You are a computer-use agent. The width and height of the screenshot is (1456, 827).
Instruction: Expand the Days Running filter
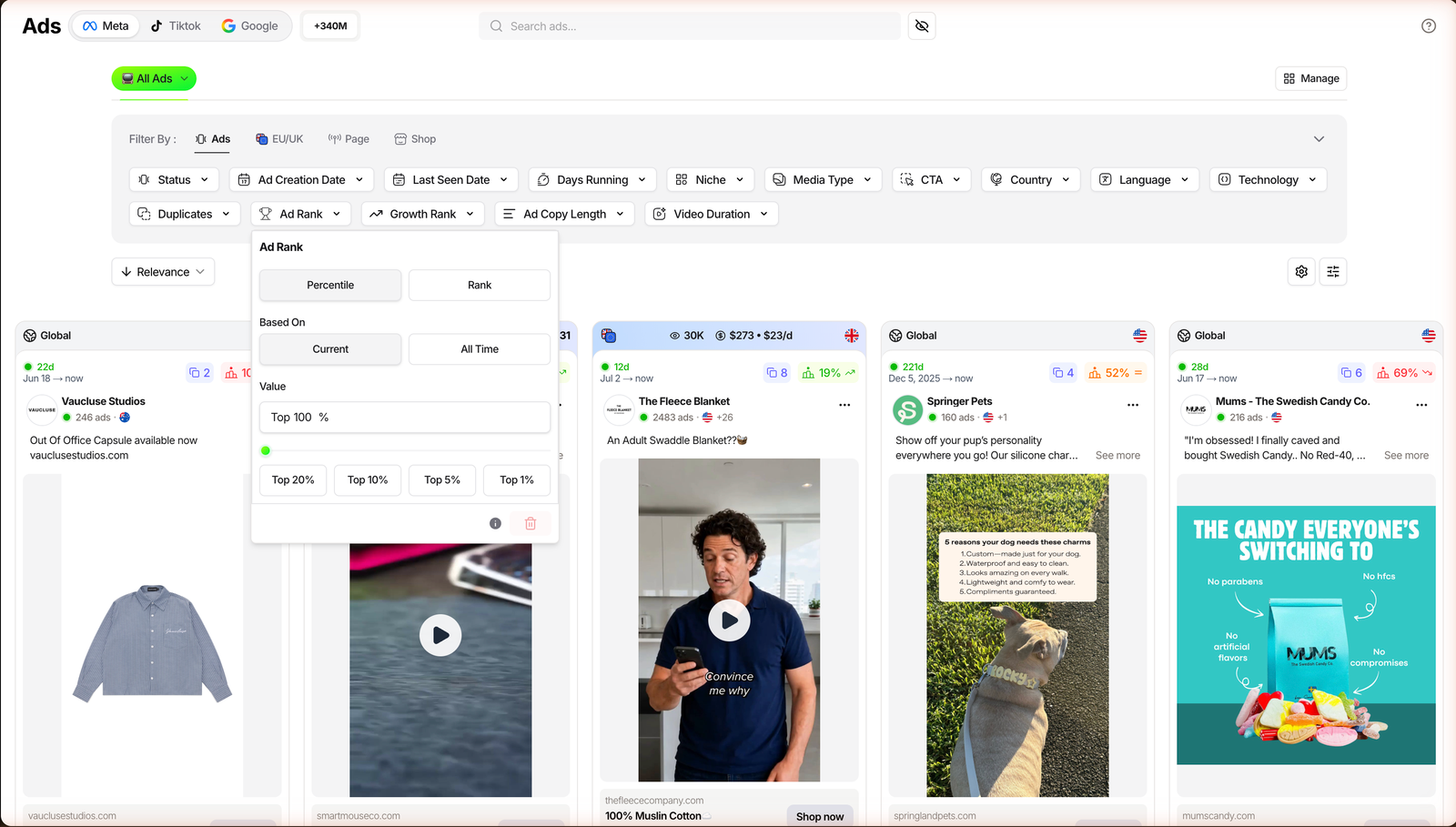pos(592,179)
